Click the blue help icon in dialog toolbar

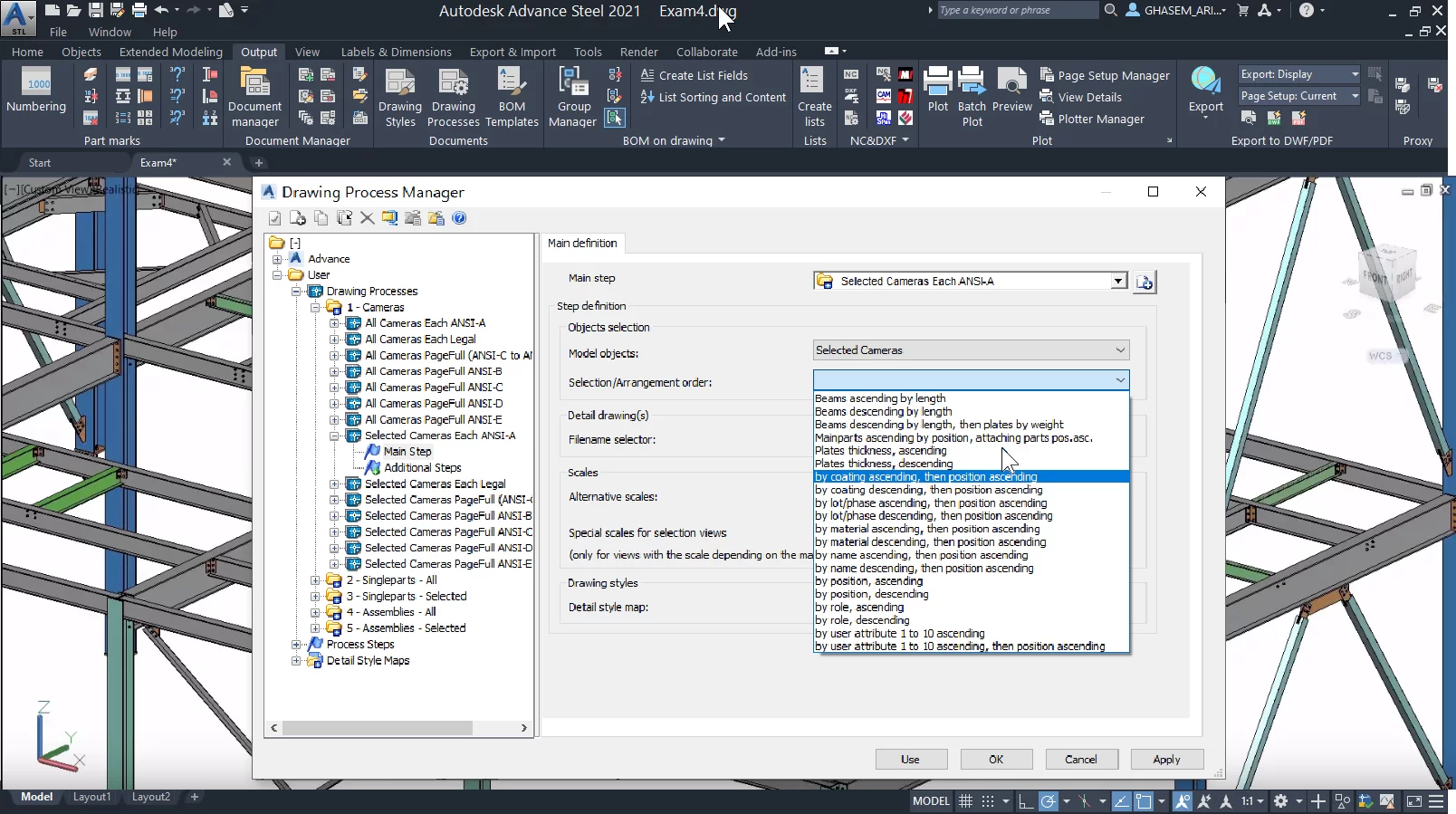click(459, 218)
